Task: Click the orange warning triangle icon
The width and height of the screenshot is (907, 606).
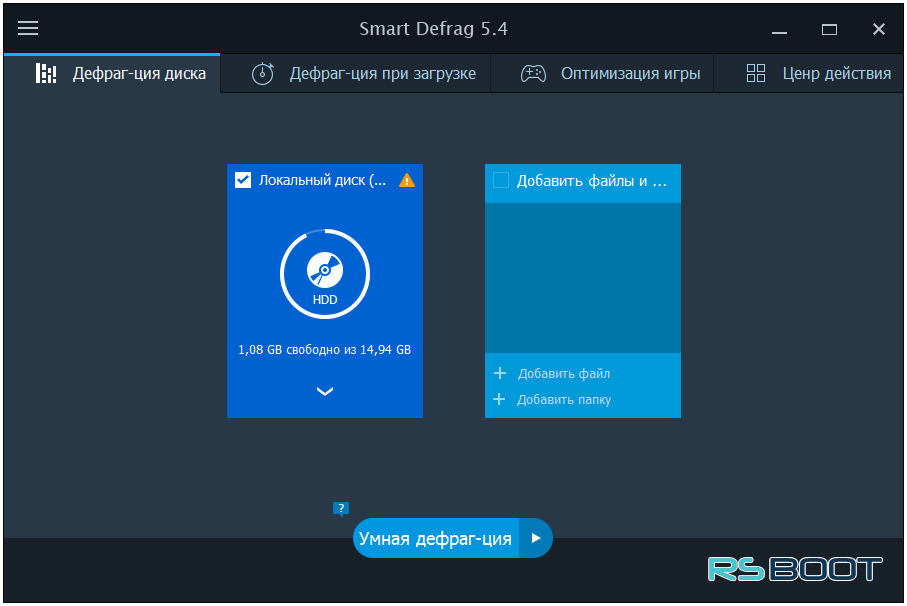Action: [x=406, y=181]
